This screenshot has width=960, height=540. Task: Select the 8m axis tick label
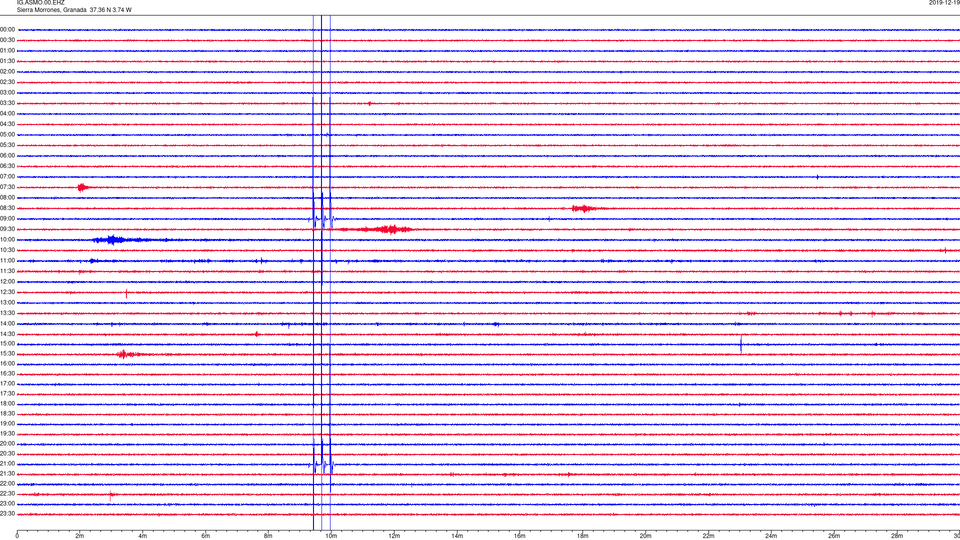pos(268,536)
